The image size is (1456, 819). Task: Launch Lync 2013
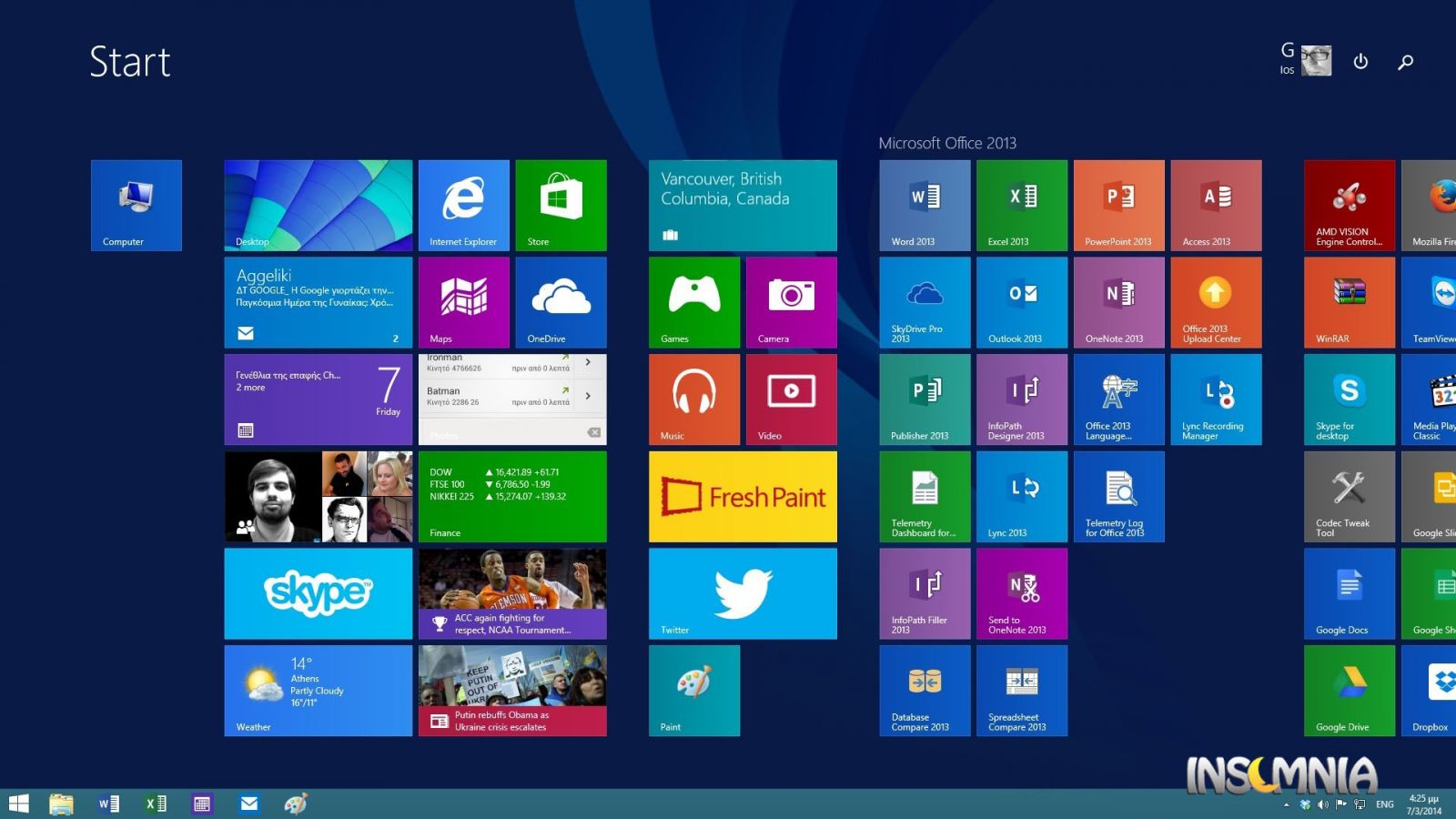[x=1022, y=497]
